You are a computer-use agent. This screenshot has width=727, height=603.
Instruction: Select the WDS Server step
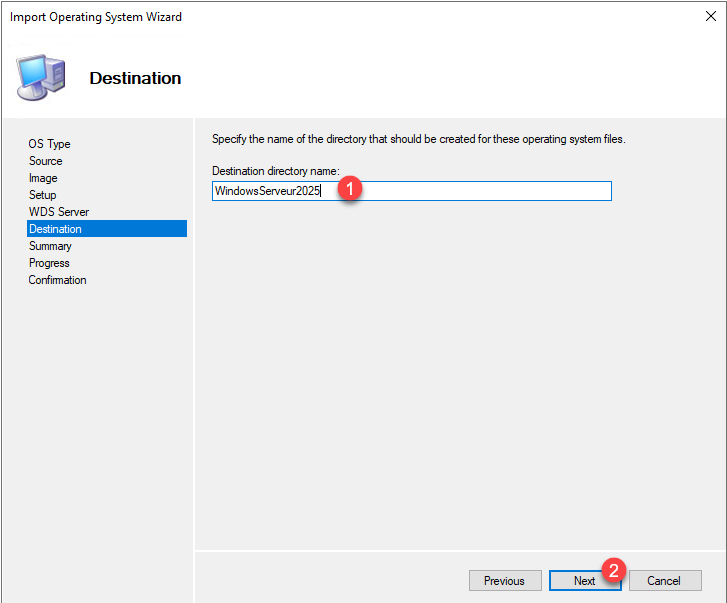(x=58, y=212)
